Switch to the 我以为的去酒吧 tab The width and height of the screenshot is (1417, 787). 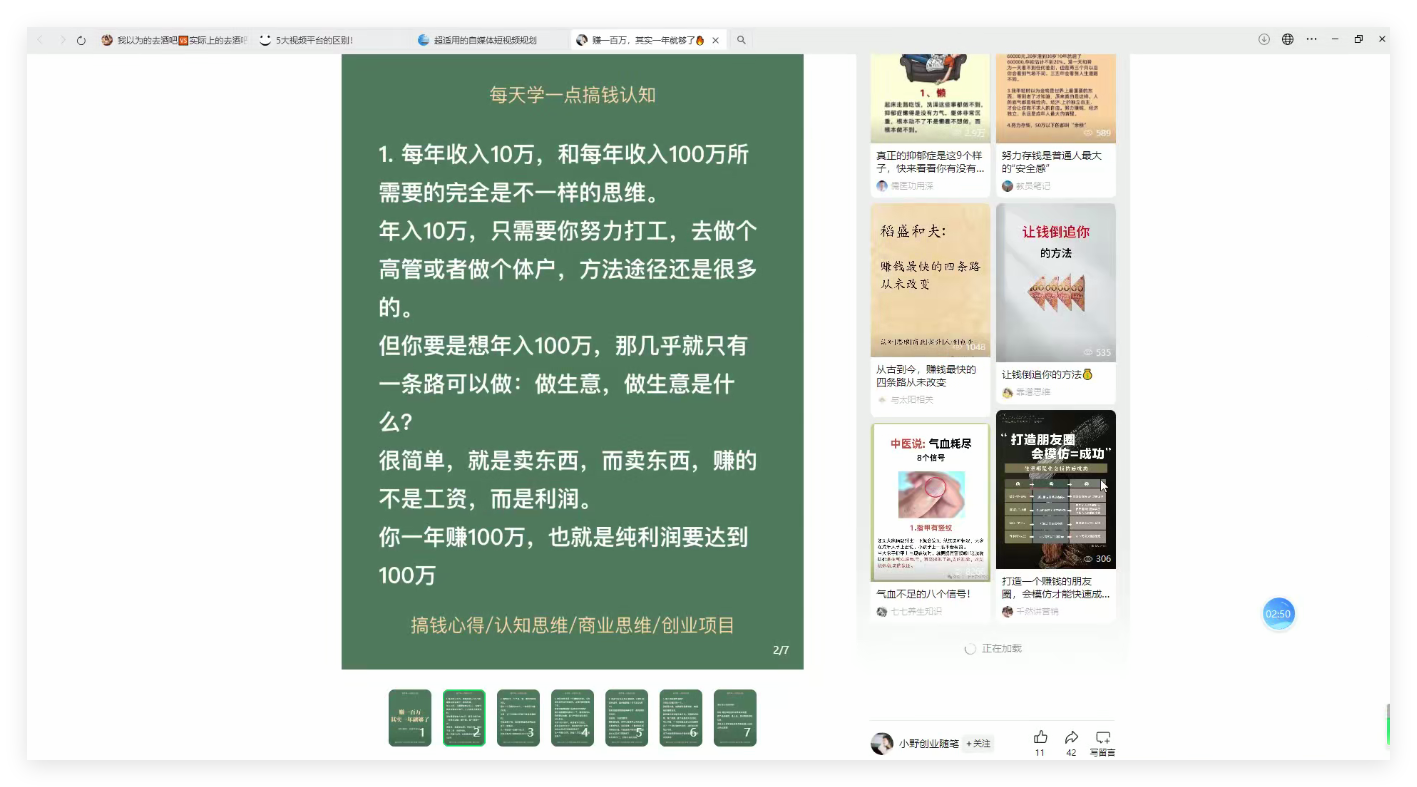[175, 40]
